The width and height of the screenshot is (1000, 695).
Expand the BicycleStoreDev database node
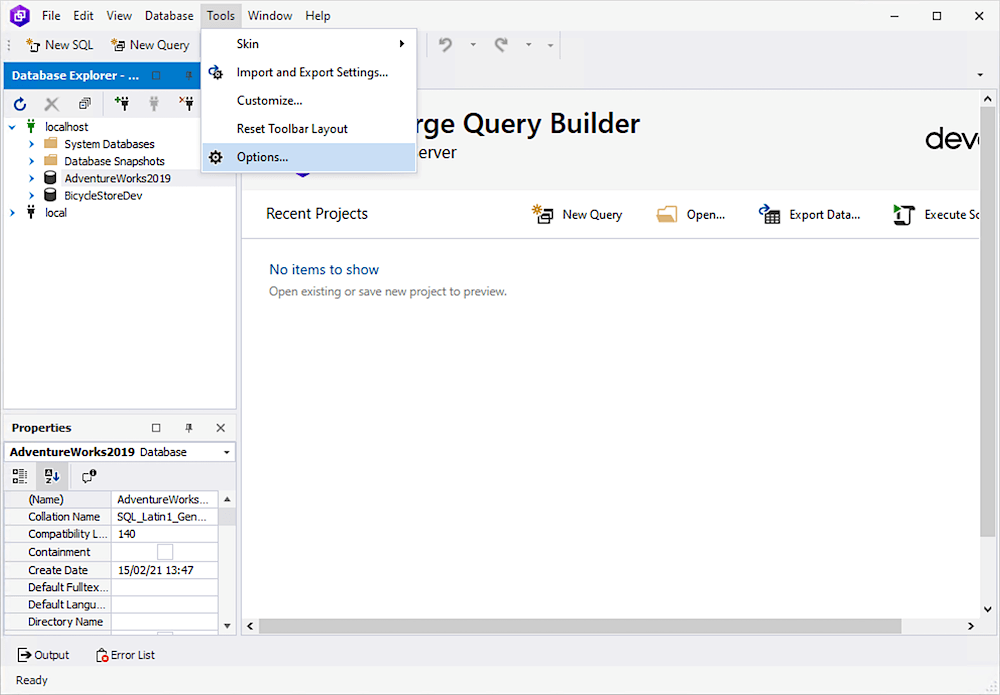point(31,196)
